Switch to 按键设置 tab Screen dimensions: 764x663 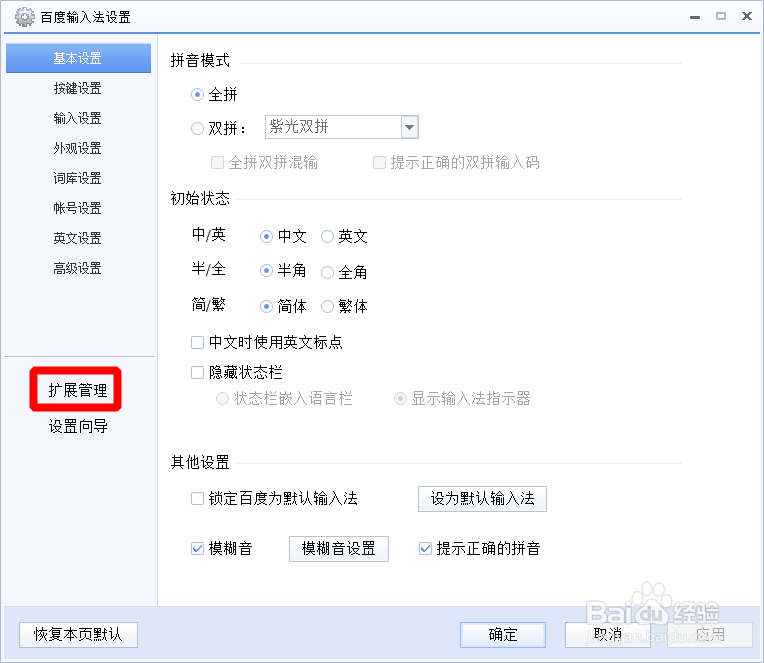77,88
